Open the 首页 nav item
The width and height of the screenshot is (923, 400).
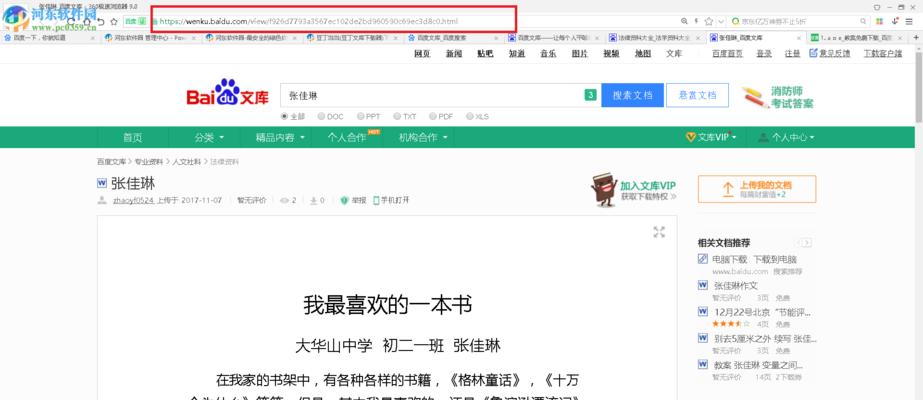[x=132, y=137]
